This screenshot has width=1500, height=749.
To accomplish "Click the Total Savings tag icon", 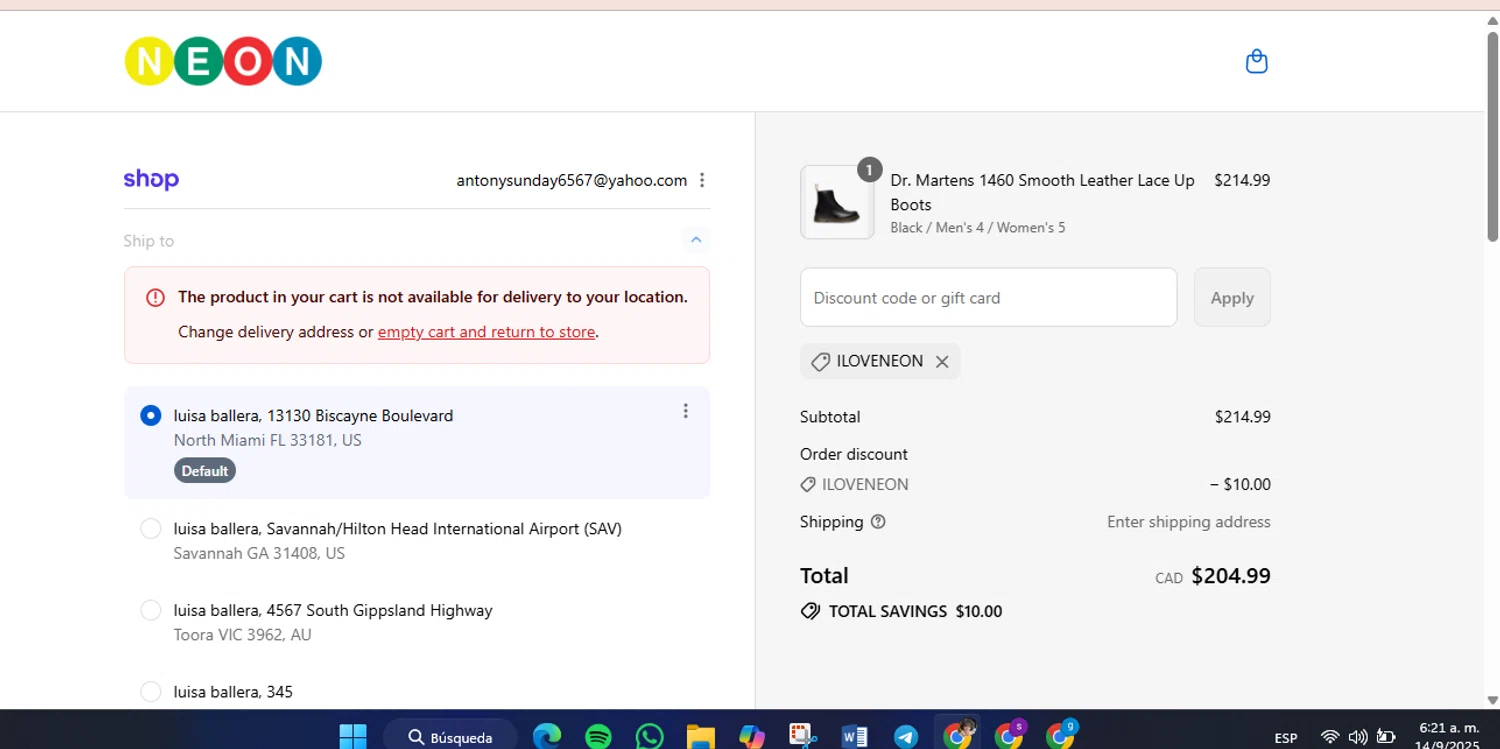I will [x=810, y=611].
